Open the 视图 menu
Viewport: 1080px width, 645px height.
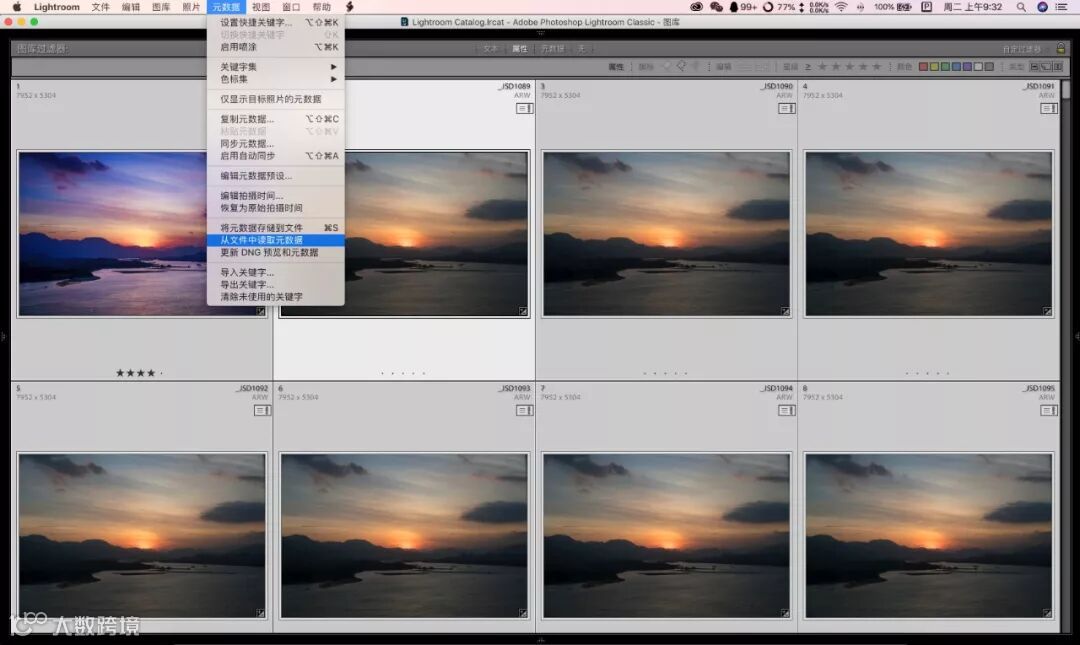261,7
